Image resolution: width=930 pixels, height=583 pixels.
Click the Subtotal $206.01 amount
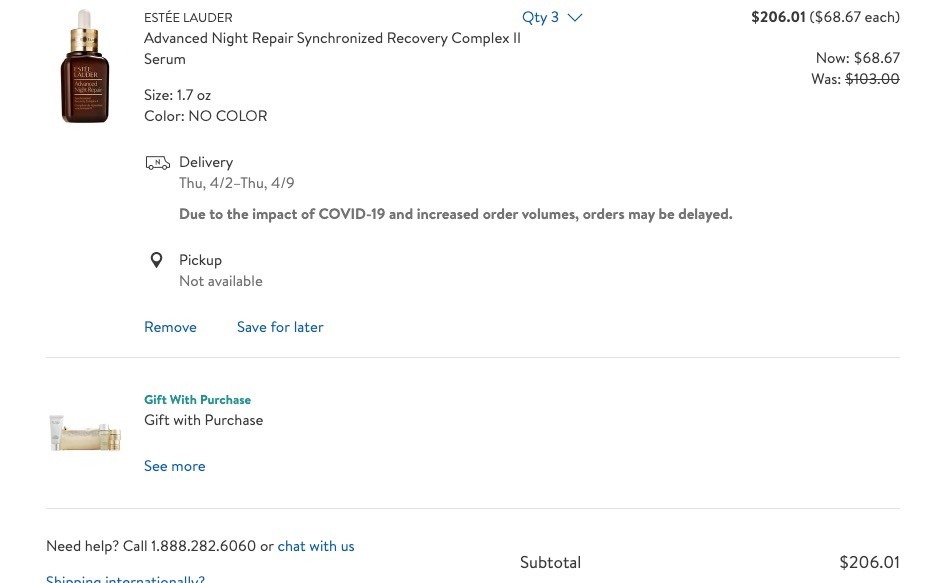point(870,562)
